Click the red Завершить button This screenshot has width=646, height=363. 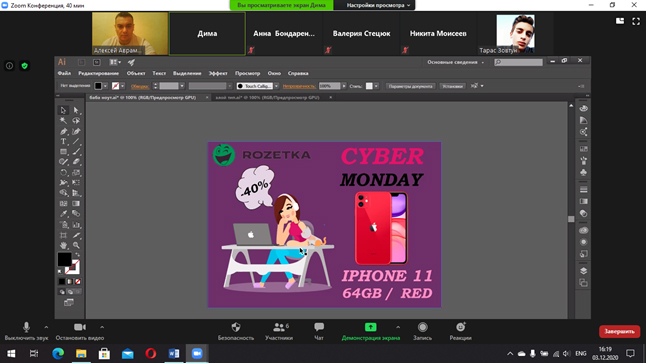pos(619,331)
